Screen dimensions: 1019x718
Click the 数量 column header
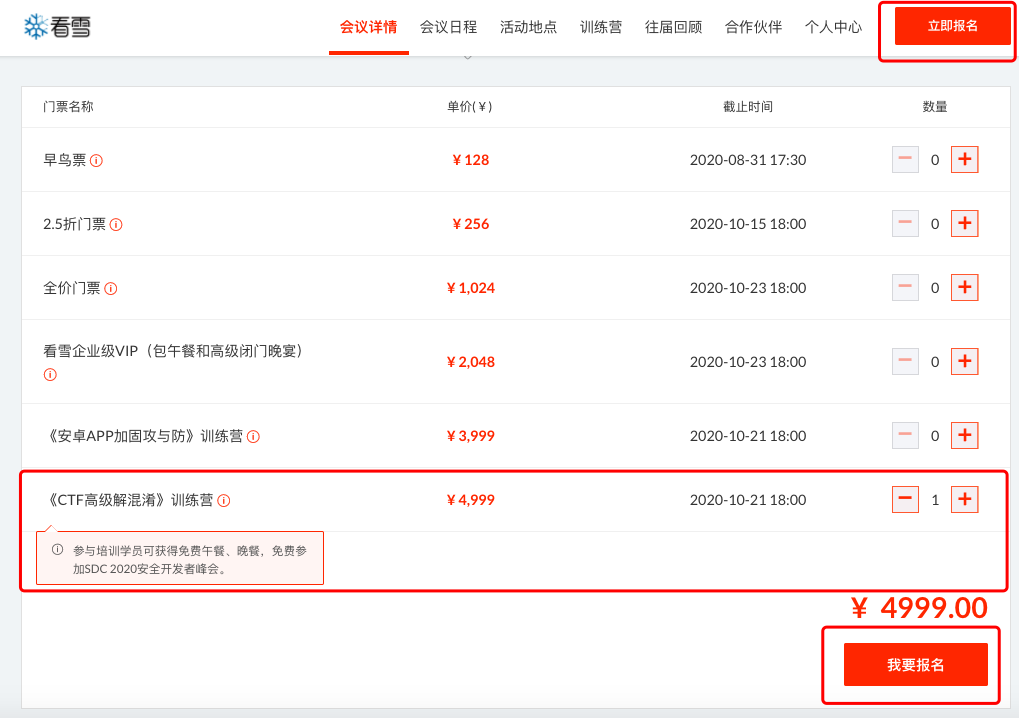(935, 107)
